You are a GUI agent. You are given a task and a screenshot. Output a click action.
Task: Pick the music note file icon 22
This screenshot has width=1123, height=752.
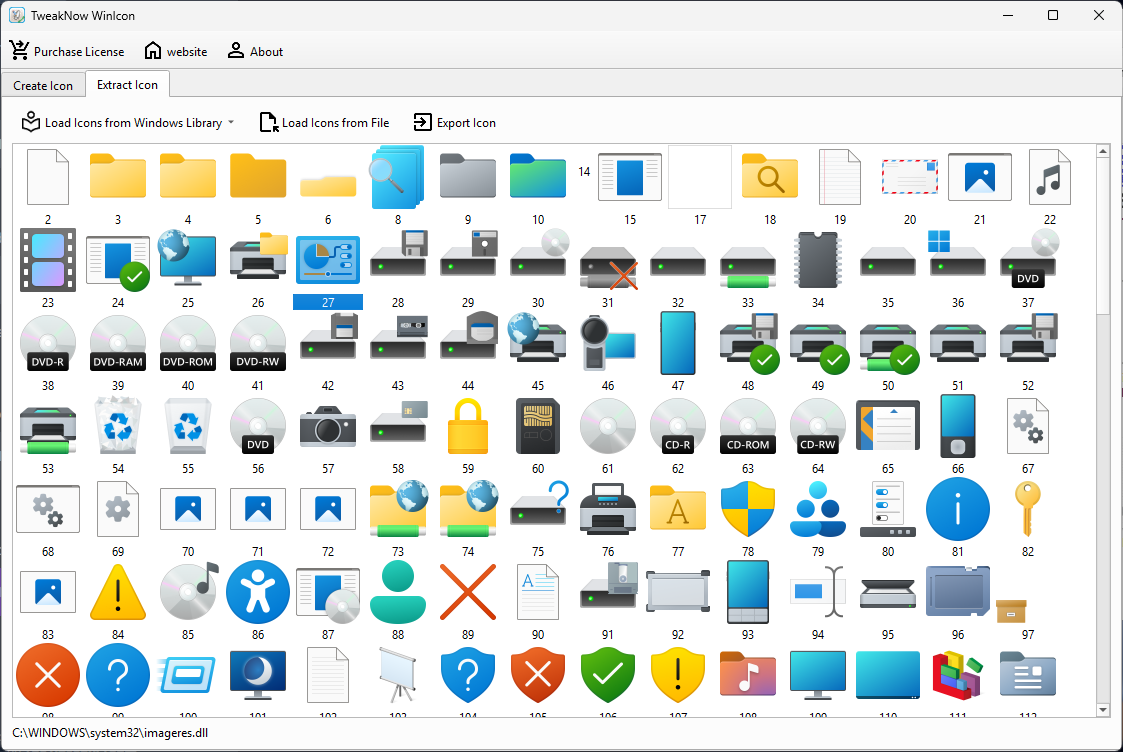coord(1049,177)
